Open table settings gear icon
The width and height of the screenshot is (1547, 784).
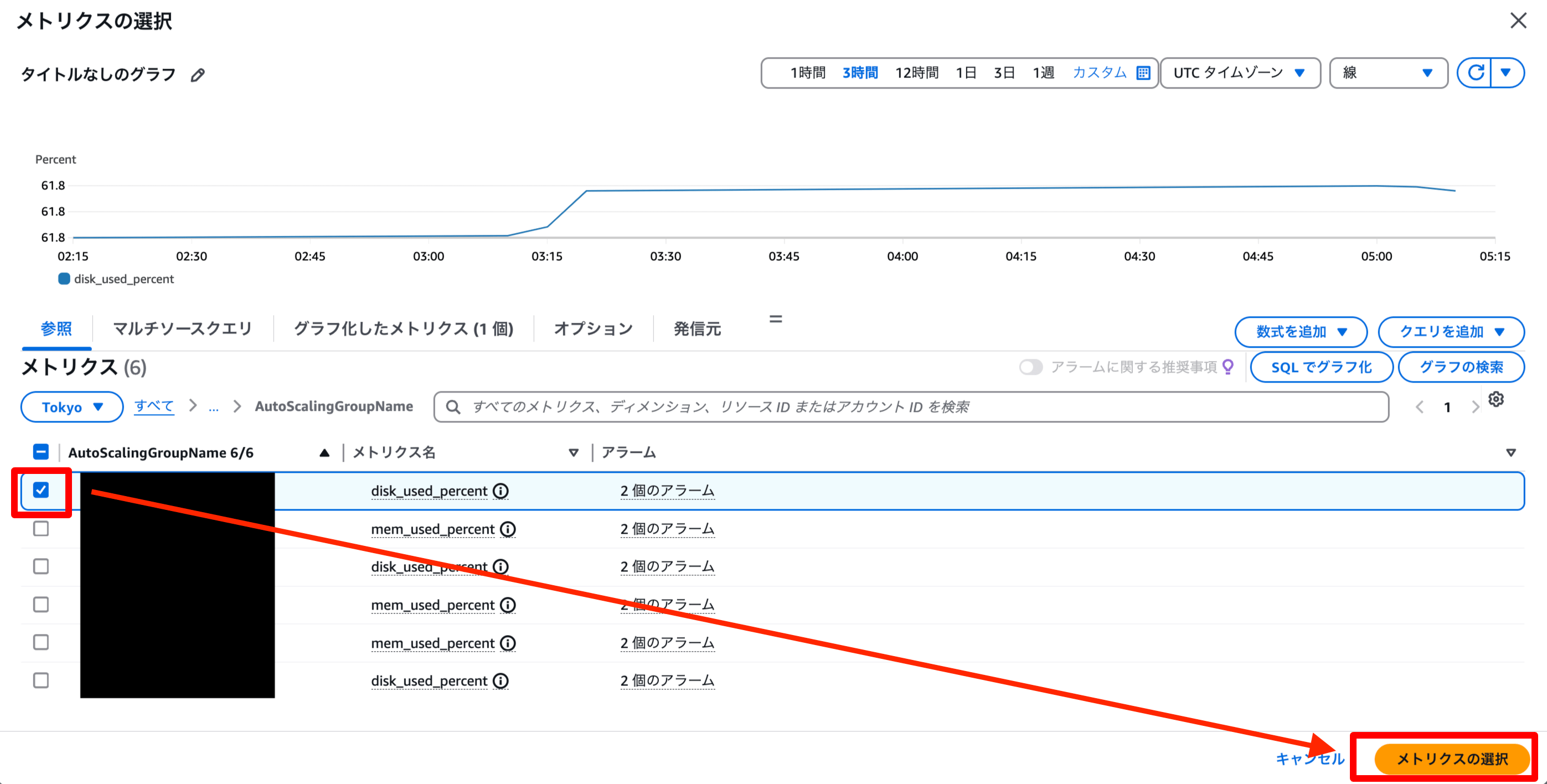tap(1496, 399)
